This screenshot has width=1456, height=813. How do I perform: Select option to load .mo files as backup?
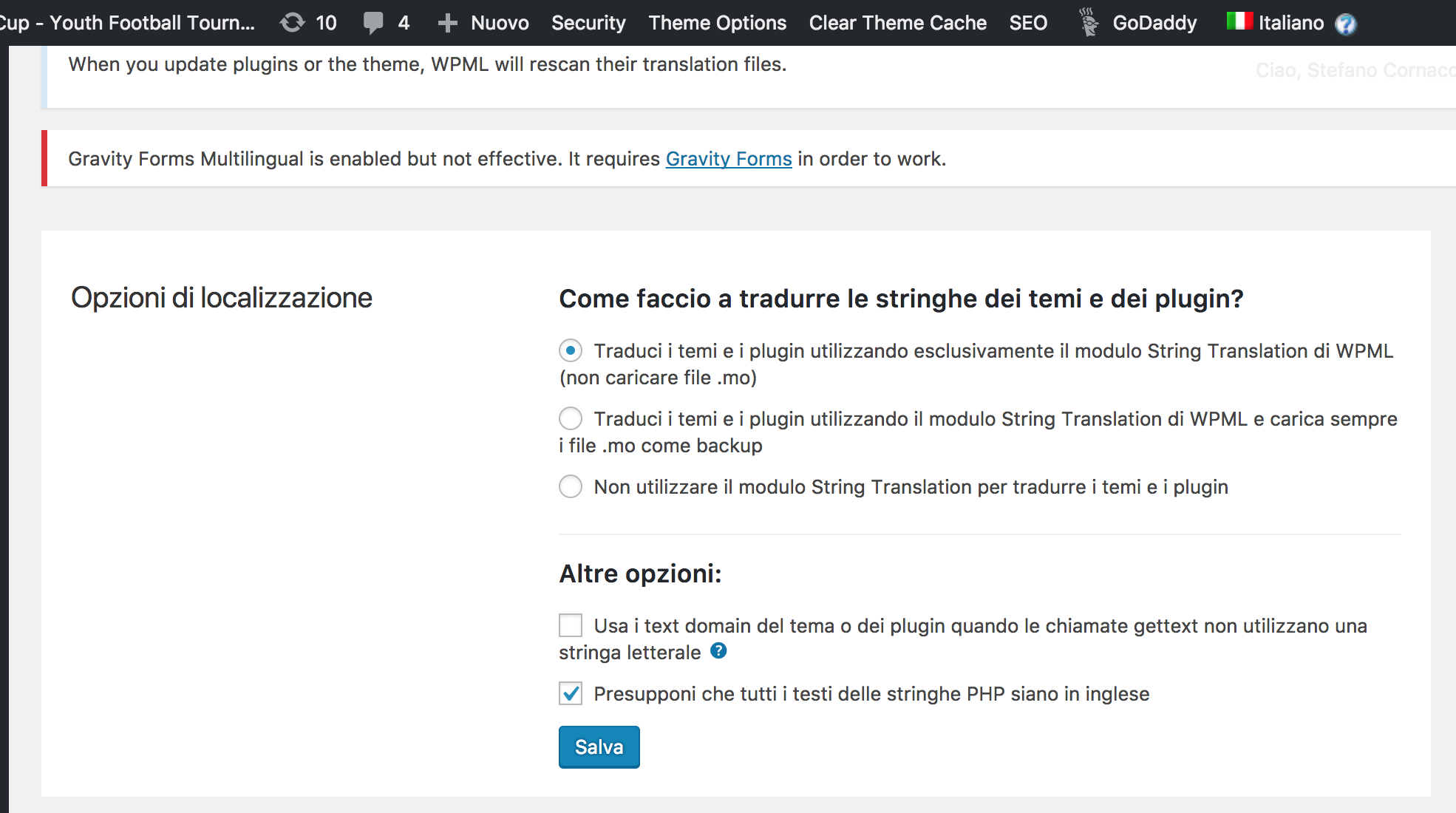point(571,418)
